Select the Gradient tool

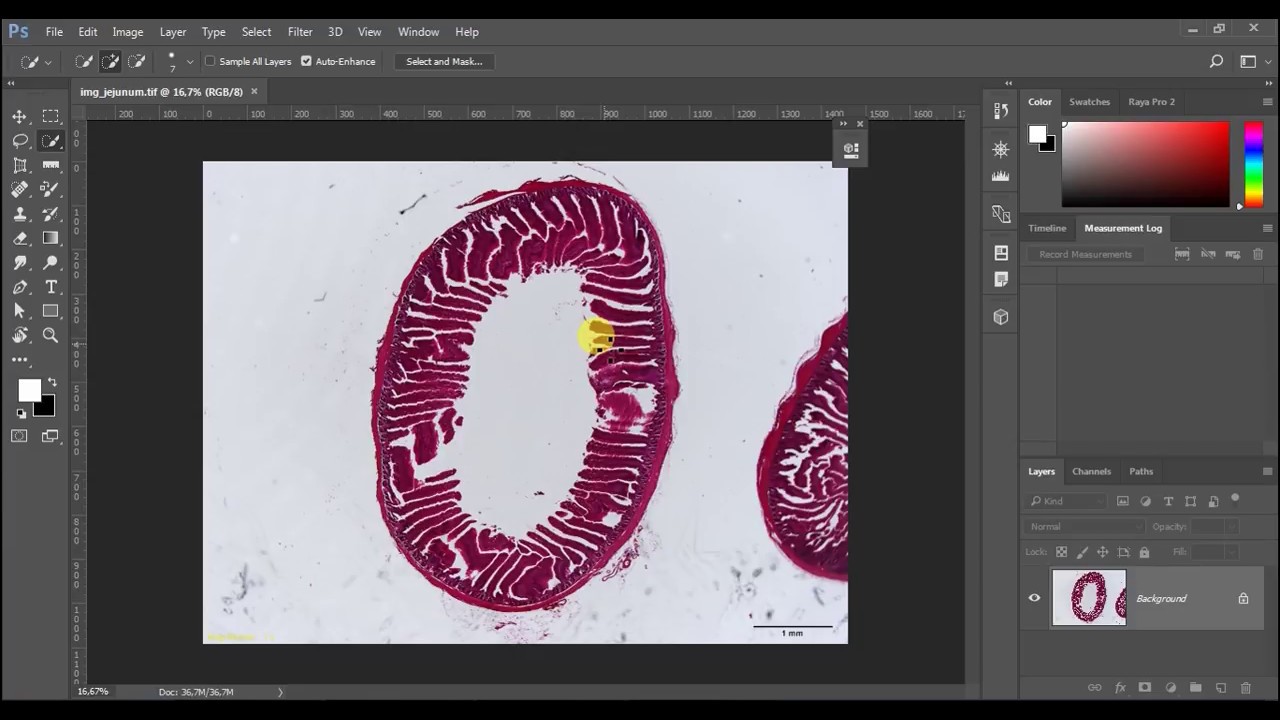[51, 238]
